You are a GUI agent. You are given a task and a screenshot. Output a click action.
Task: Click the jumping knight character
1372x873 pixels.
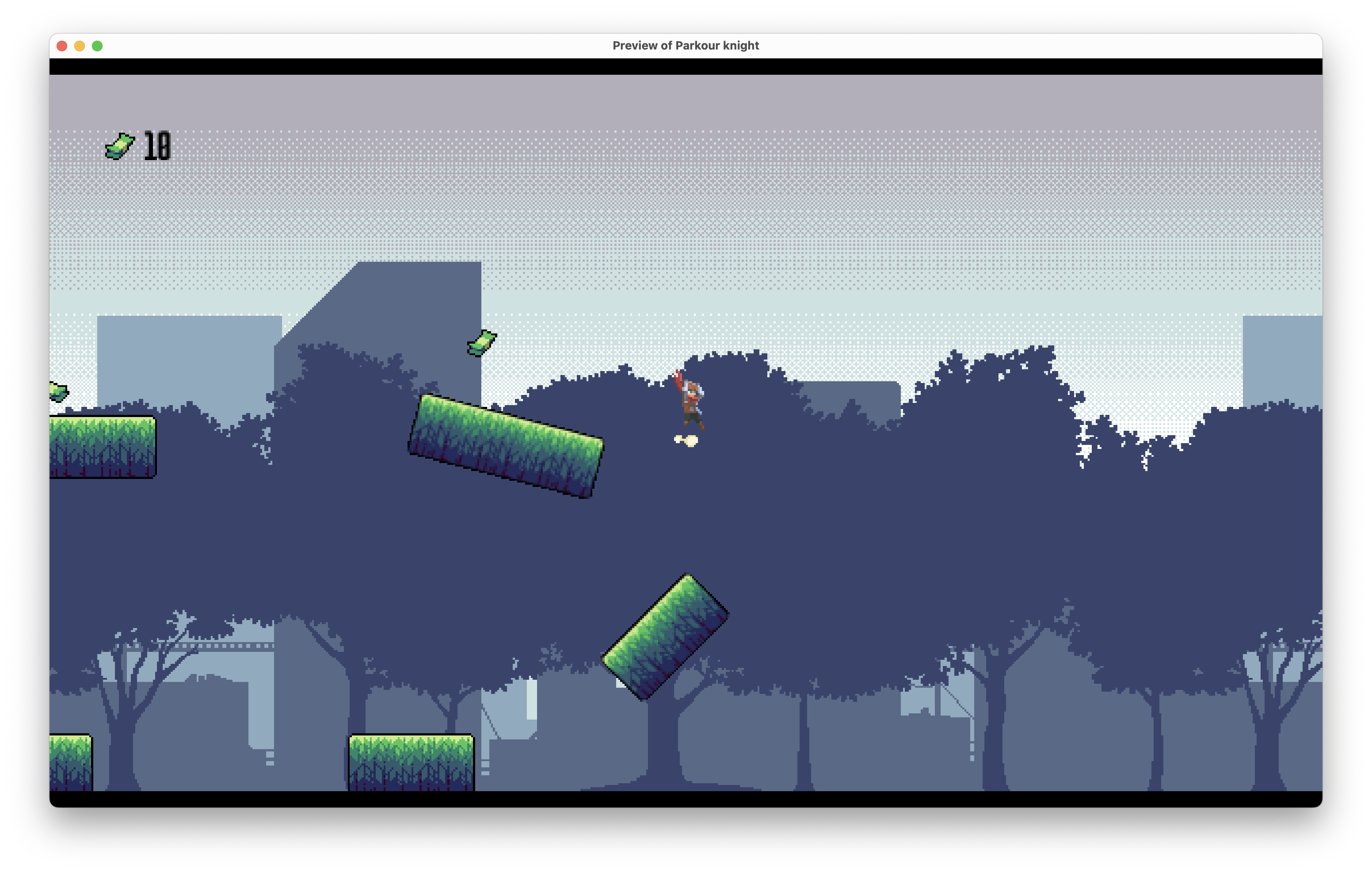point(690,401)
